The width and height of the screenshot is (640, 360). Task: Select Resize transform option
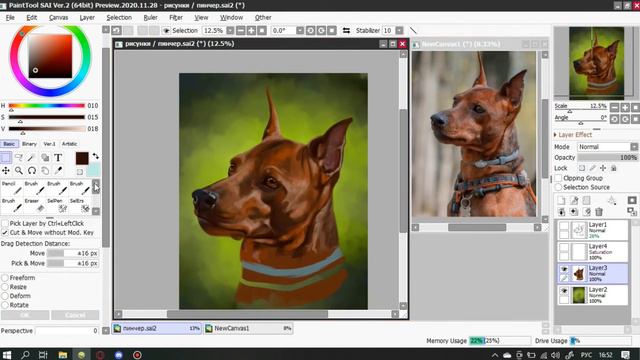(5, 287)
